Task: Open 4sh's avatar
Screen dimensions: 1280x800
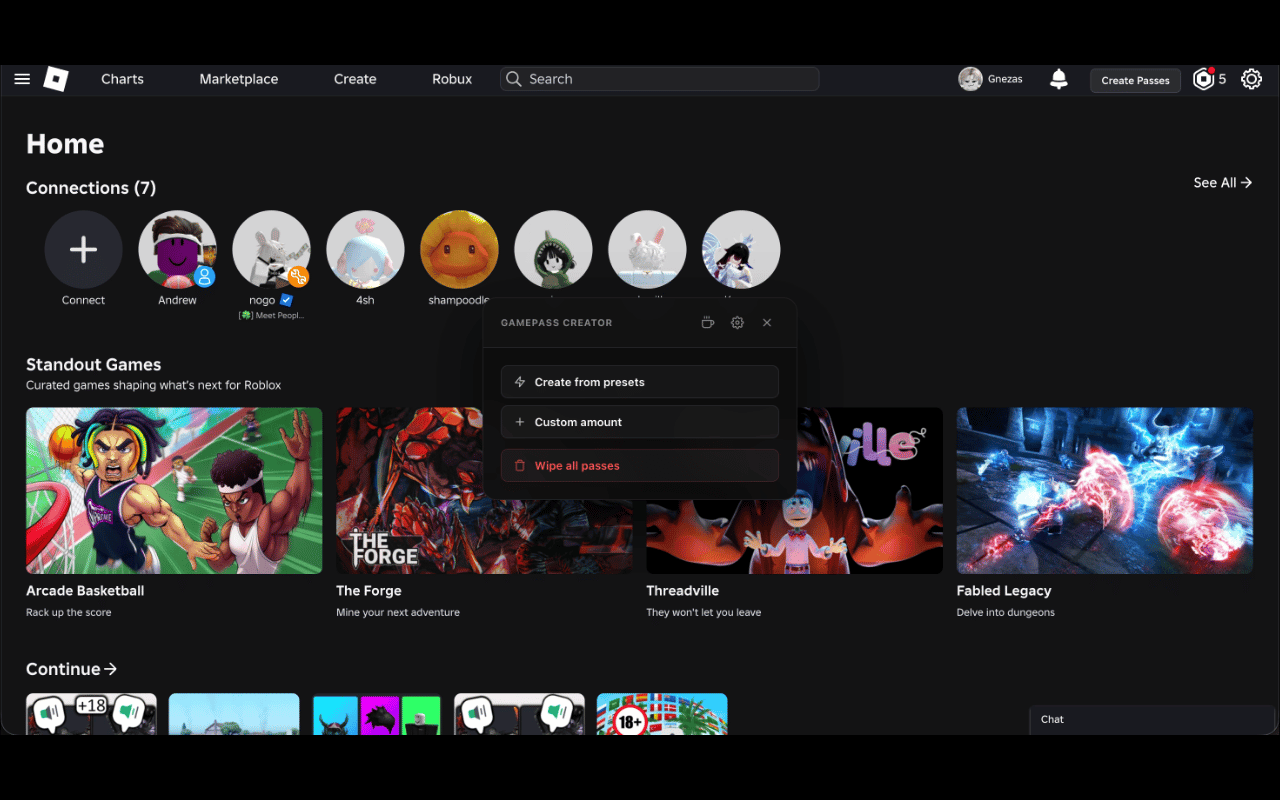Action: 365,249
